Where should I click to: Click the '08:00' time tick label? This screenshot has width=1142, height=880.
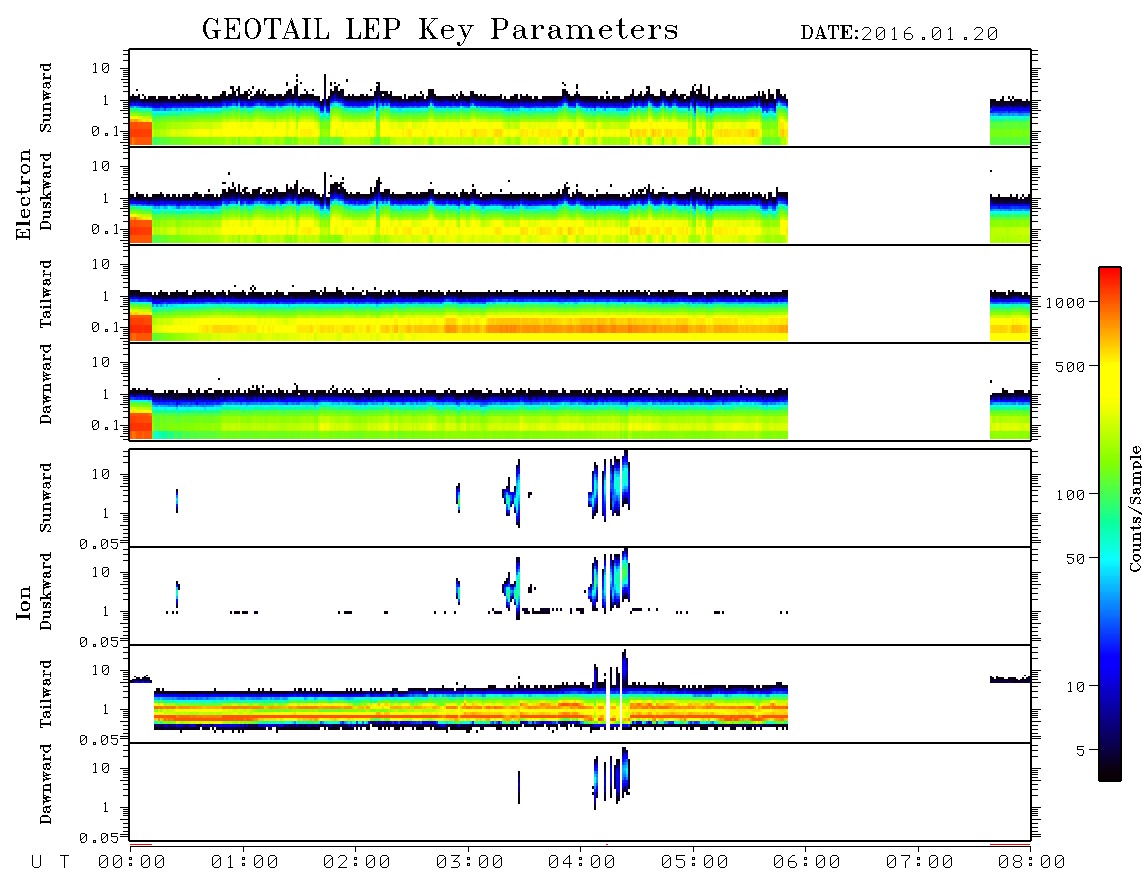(1032, 863)
